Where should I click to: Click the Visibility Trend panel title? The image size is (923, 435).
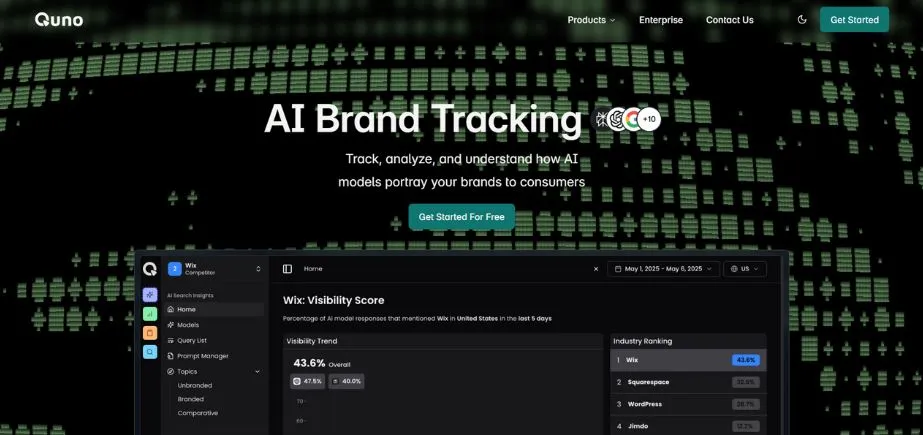pyautogui.click(x=311, y=341)
